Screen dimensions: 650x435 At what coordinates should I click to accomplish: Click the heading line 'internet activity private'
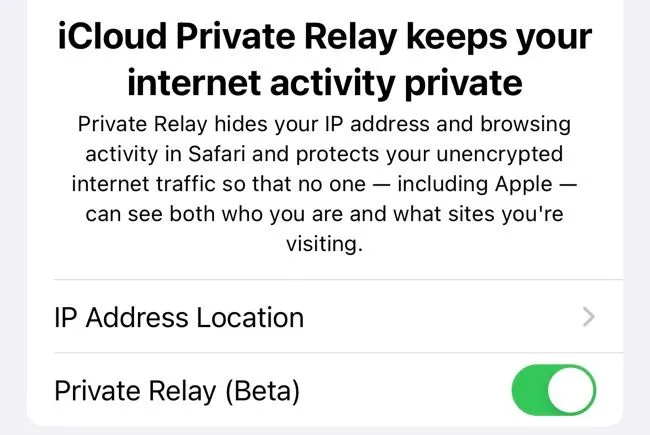click(x=324, y=82)
